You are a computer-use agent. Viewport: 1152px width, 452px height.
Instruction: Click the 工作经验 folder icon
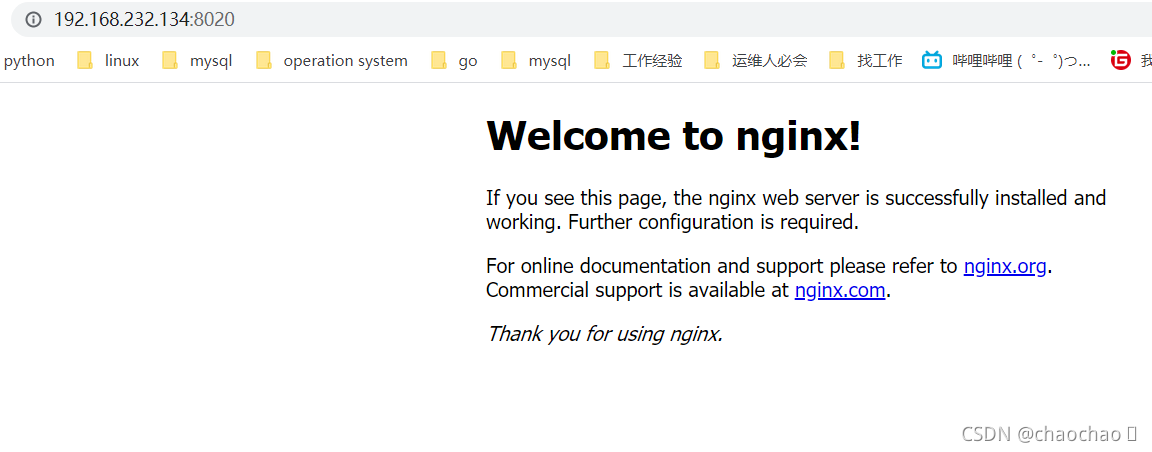pos(602,61)
